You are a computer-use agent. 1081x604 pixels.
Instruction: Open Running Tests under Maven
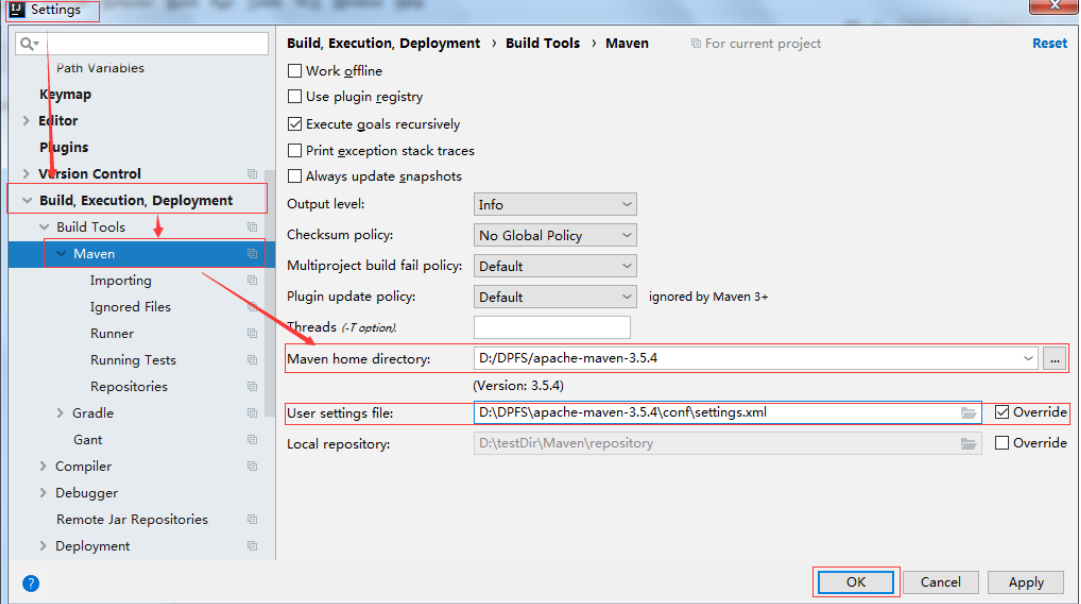tap(133, 361)
